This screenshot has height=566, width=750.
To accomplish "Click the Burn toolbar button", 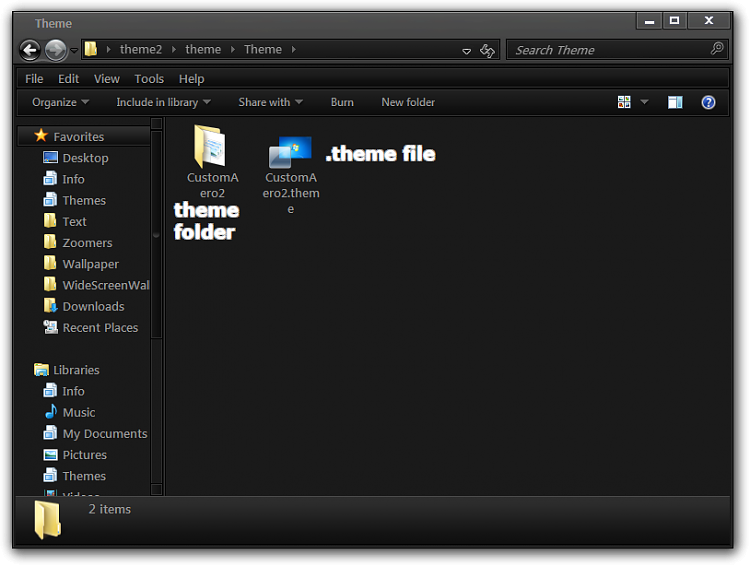I will 342,102.
